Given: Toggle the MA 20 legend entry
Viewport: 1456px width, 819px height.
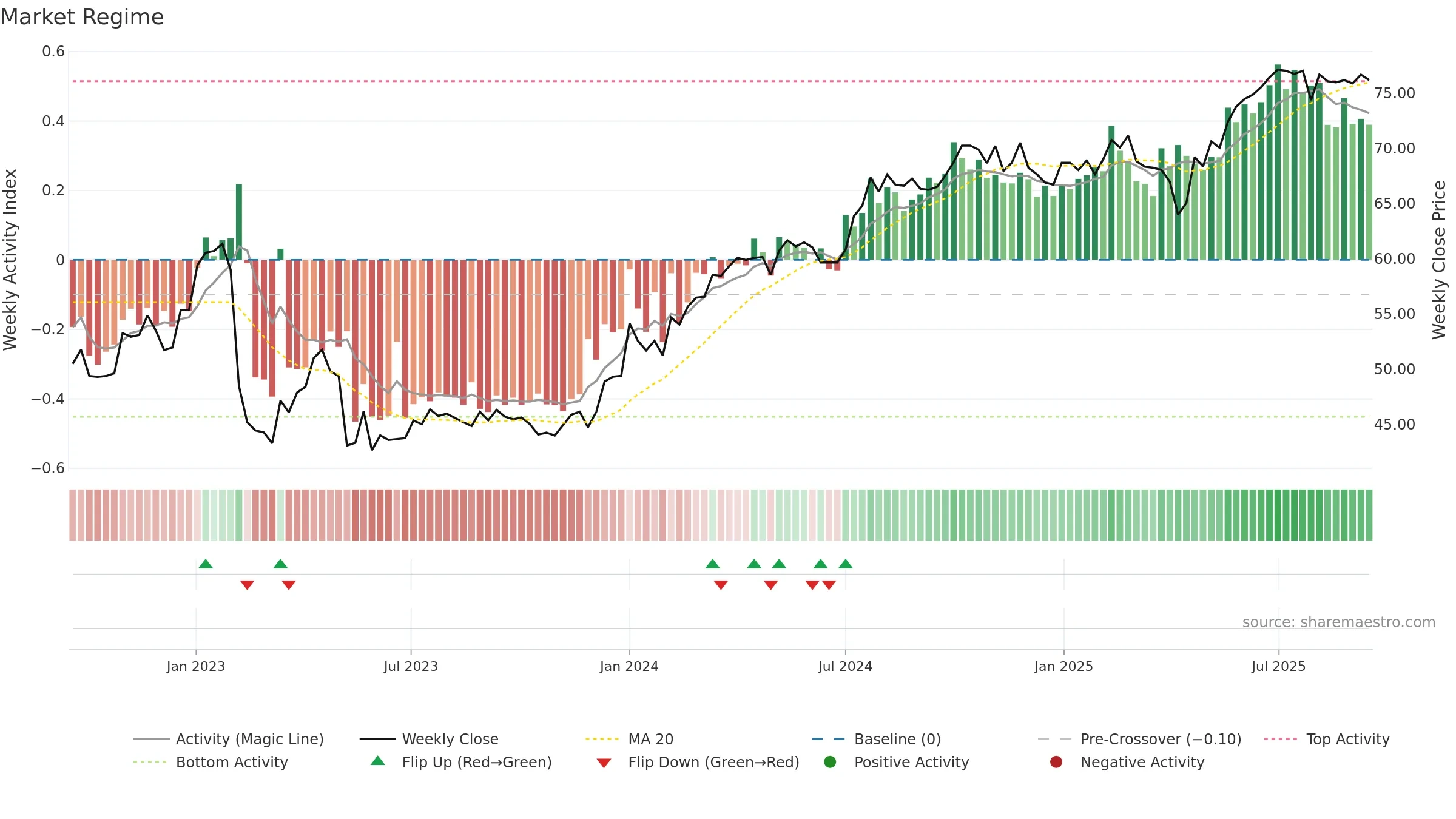Looking at the screenshot, I should pyautogui.click(x=629, y=739).
